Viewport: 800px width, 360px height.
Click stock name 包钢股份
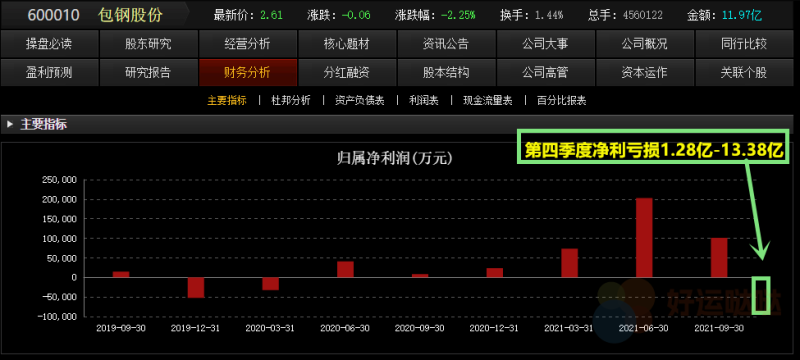(130, 15)
